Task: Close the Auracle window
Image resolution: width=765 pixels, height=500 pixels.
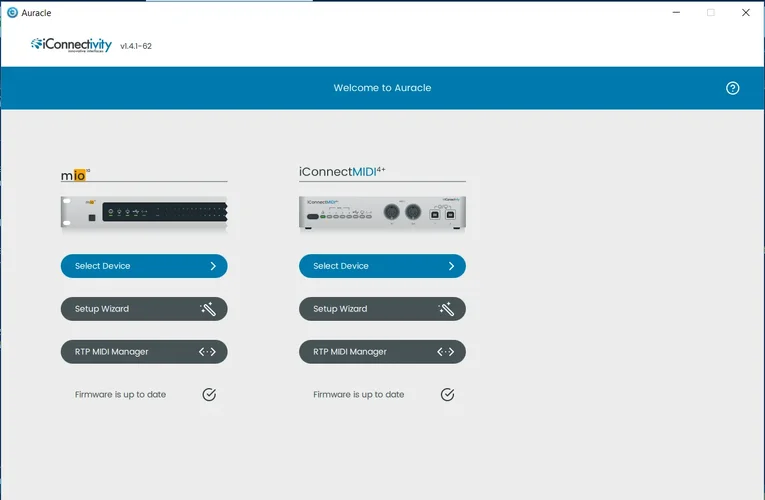Action: 745,12
